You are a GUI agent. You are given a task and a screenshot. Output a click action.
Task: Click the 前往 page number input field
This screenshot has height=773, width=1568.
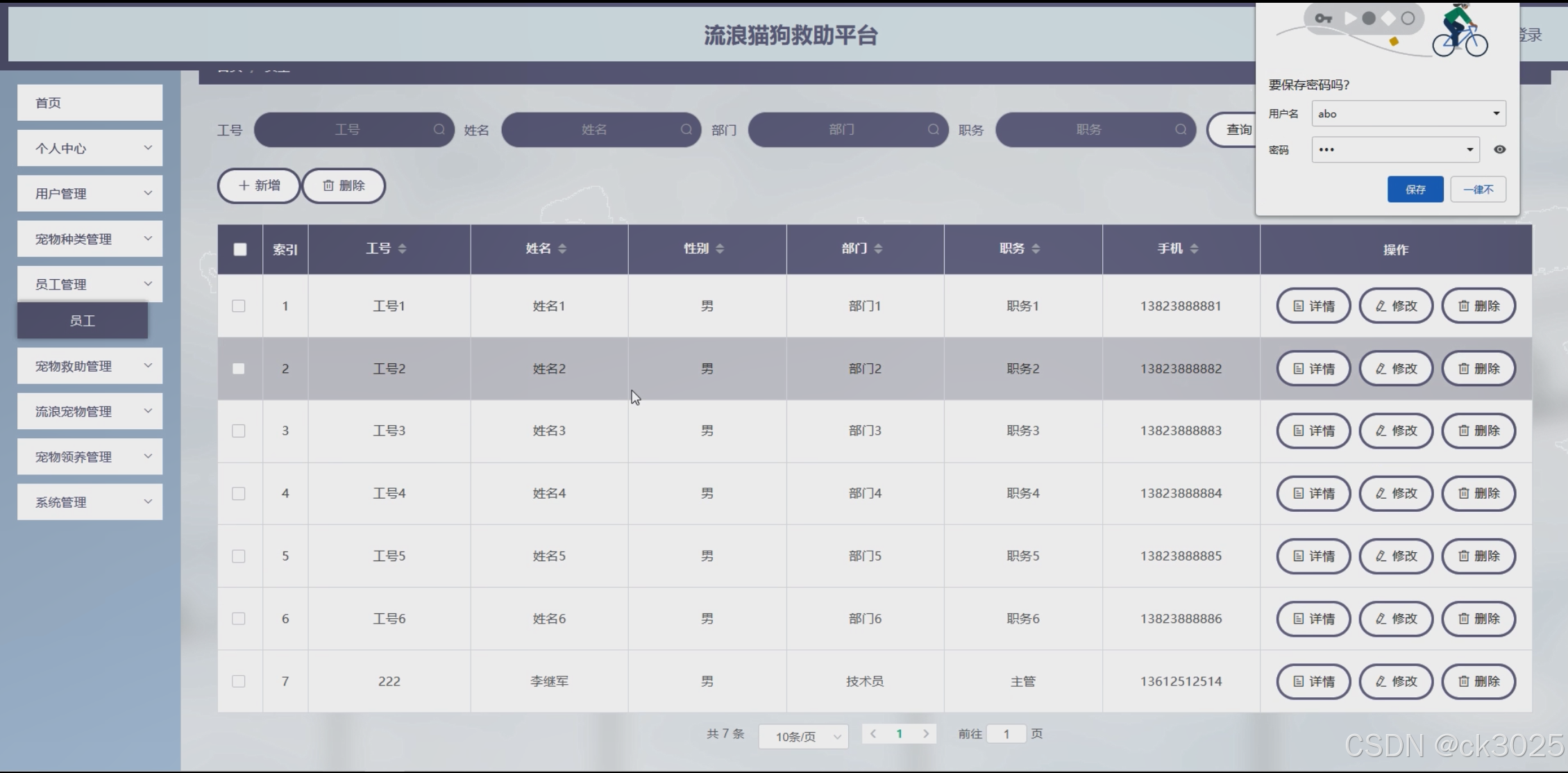pyautogui.click(x=1006, y=733)
